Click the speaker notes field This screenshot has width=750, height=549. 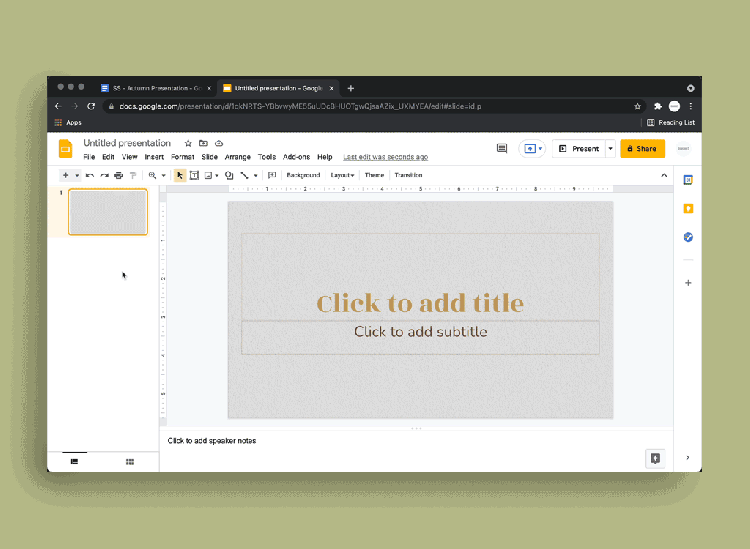click(416, 441)
